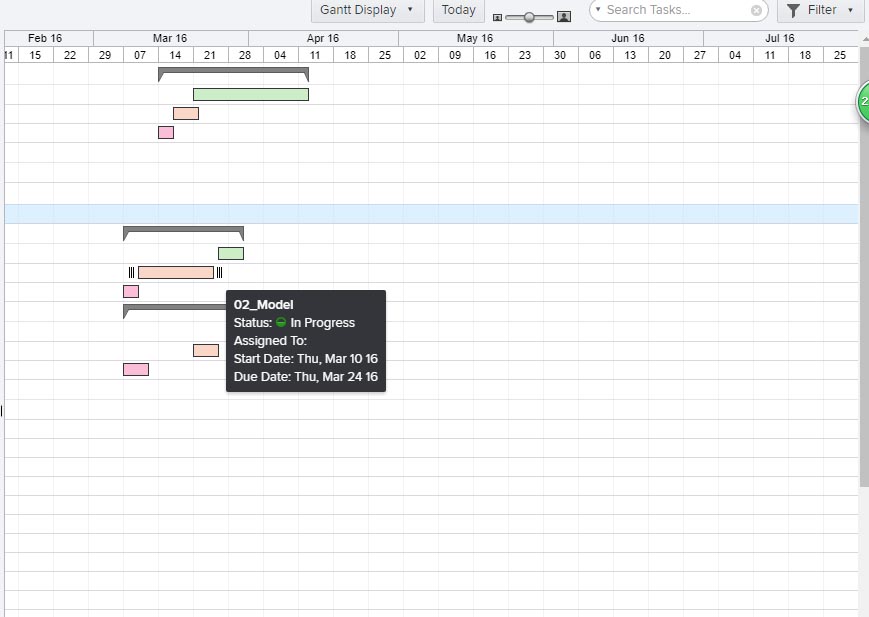The image size is (869, 617).
Task: Select the orange bar under the long green bar
Action: click(186, 114)
